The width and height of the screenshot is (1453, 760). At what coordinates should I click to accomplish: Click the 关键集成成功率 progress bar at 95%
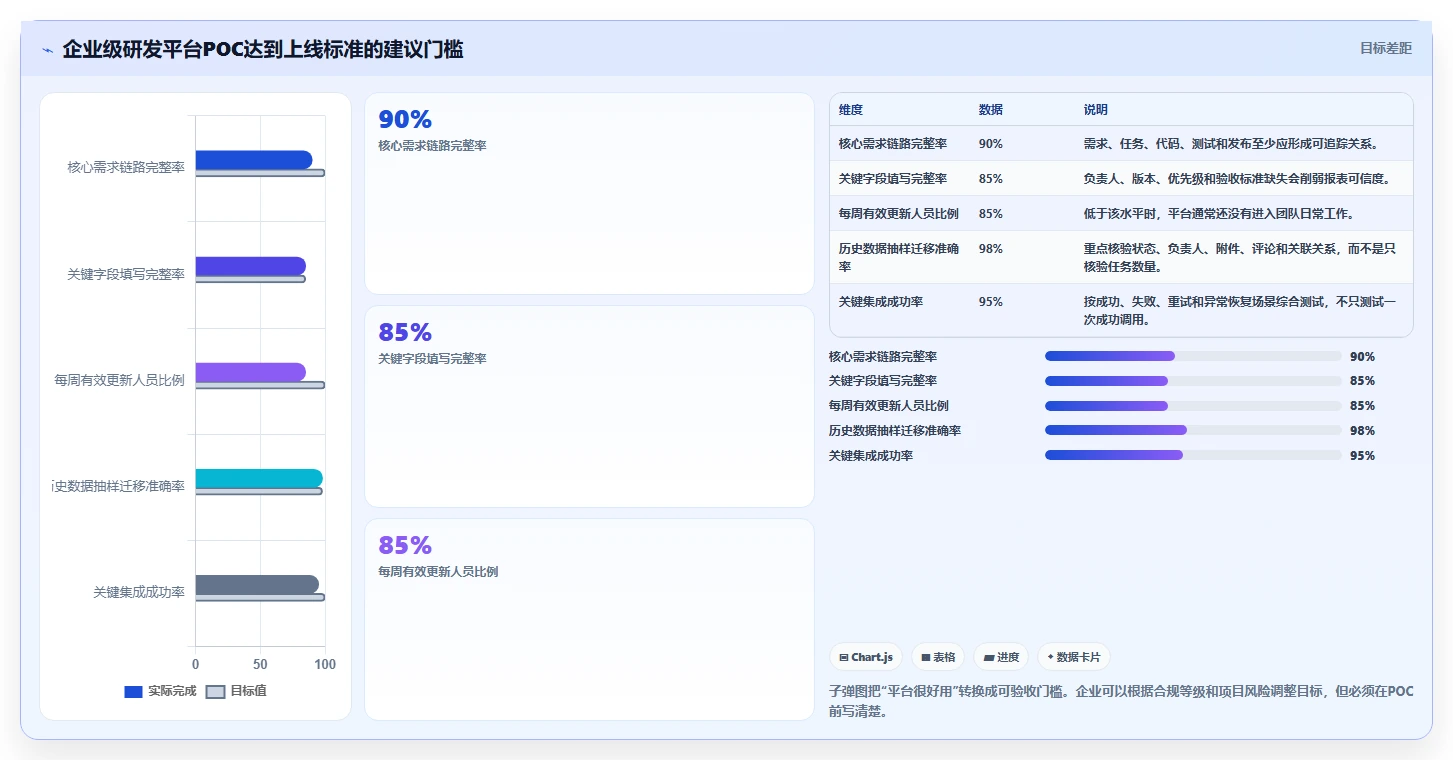[x=1193, y=455]
